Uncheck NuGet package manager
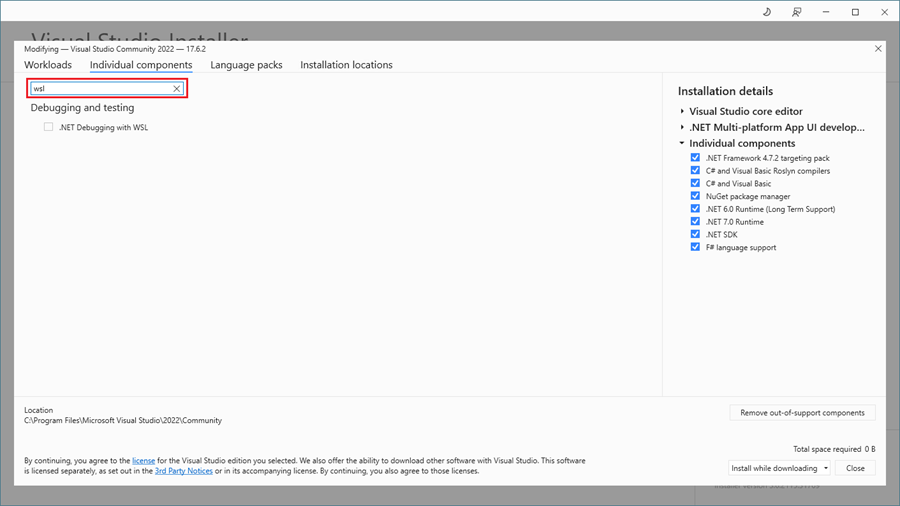The height and width of the screenshot is (506, 900). point(695,196)
